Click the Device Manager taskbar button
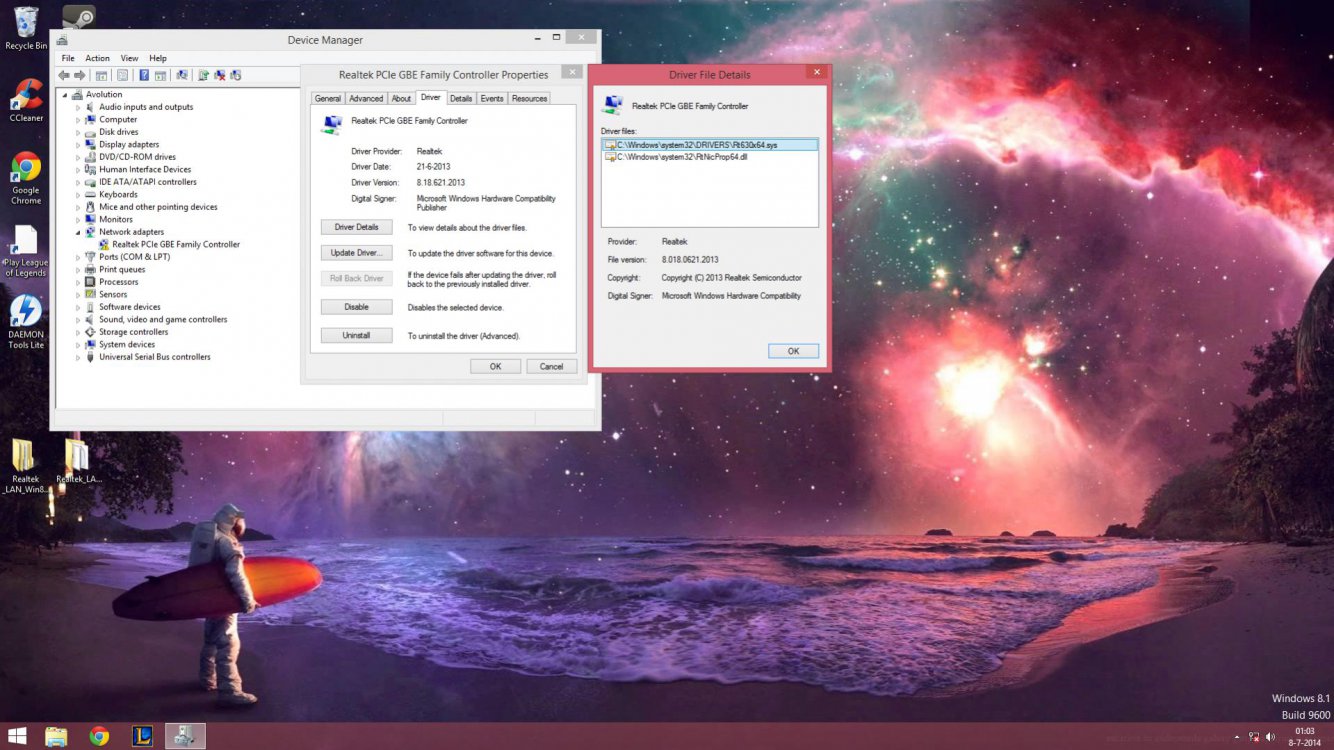 coord(185,736)
